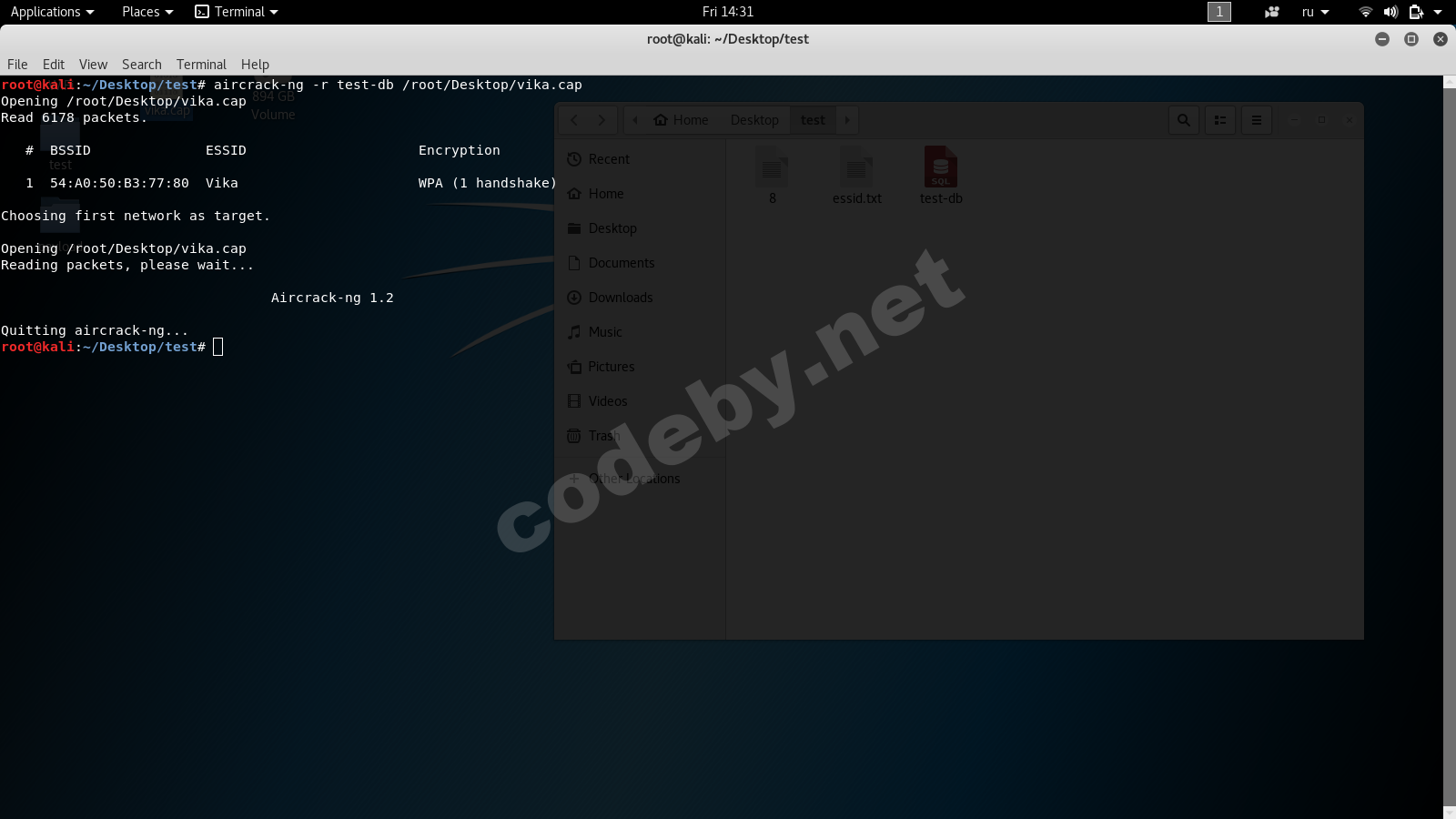
Task: Click the screen recorder camera tray icon
Action: click(1272, 12)
